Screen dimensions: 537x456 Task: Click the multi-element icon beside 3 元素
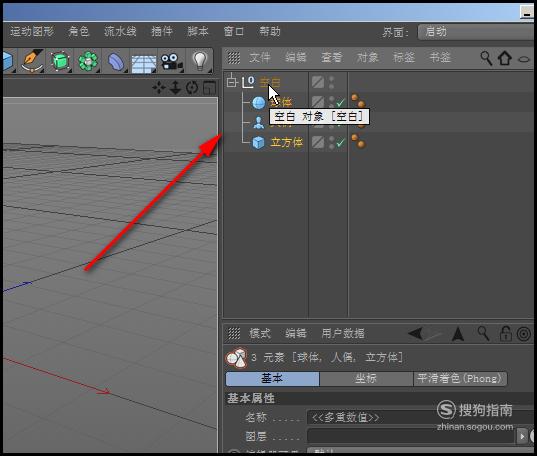click(236, 358)
